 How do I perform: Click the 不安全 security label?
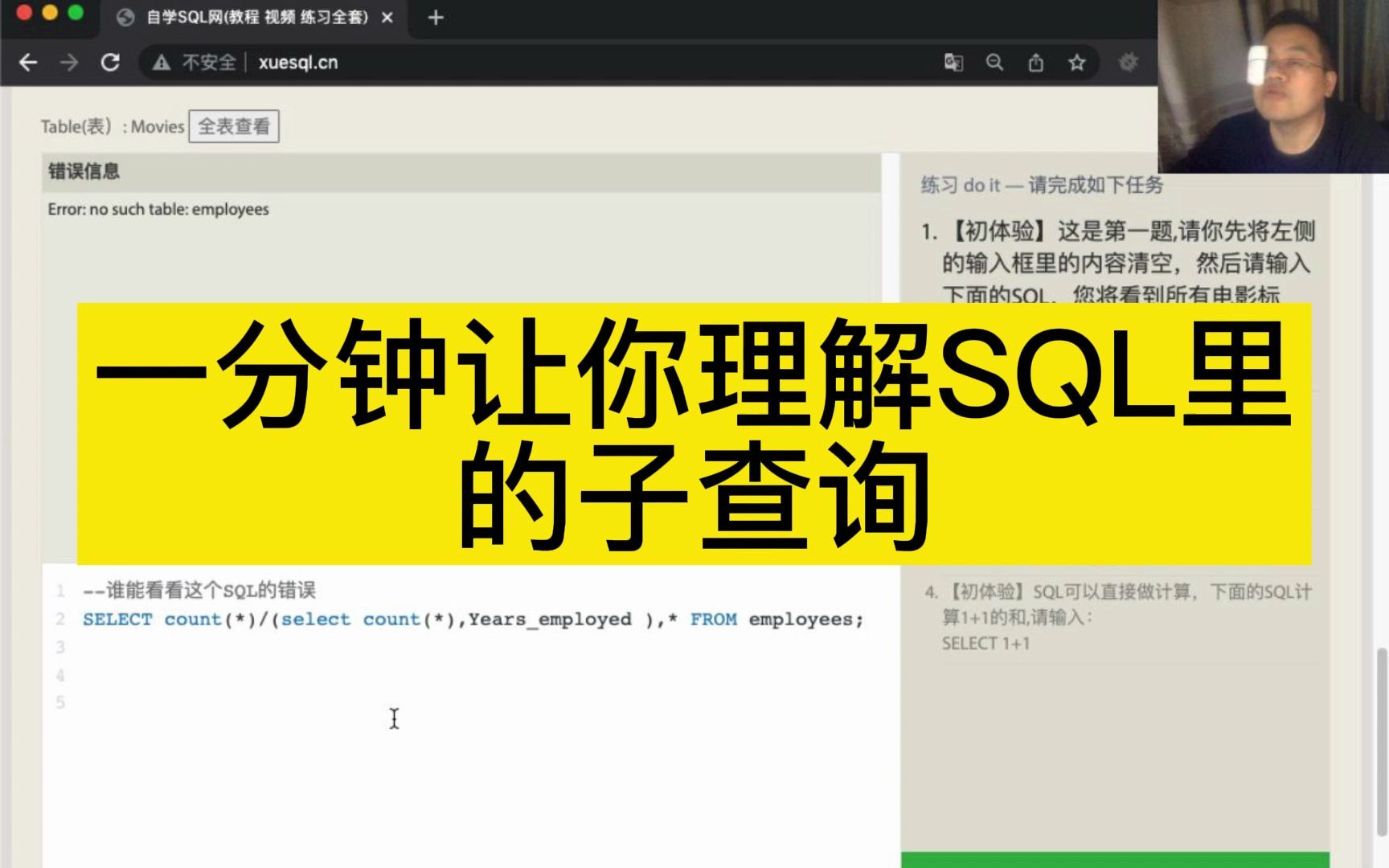(x=209, y=63)
